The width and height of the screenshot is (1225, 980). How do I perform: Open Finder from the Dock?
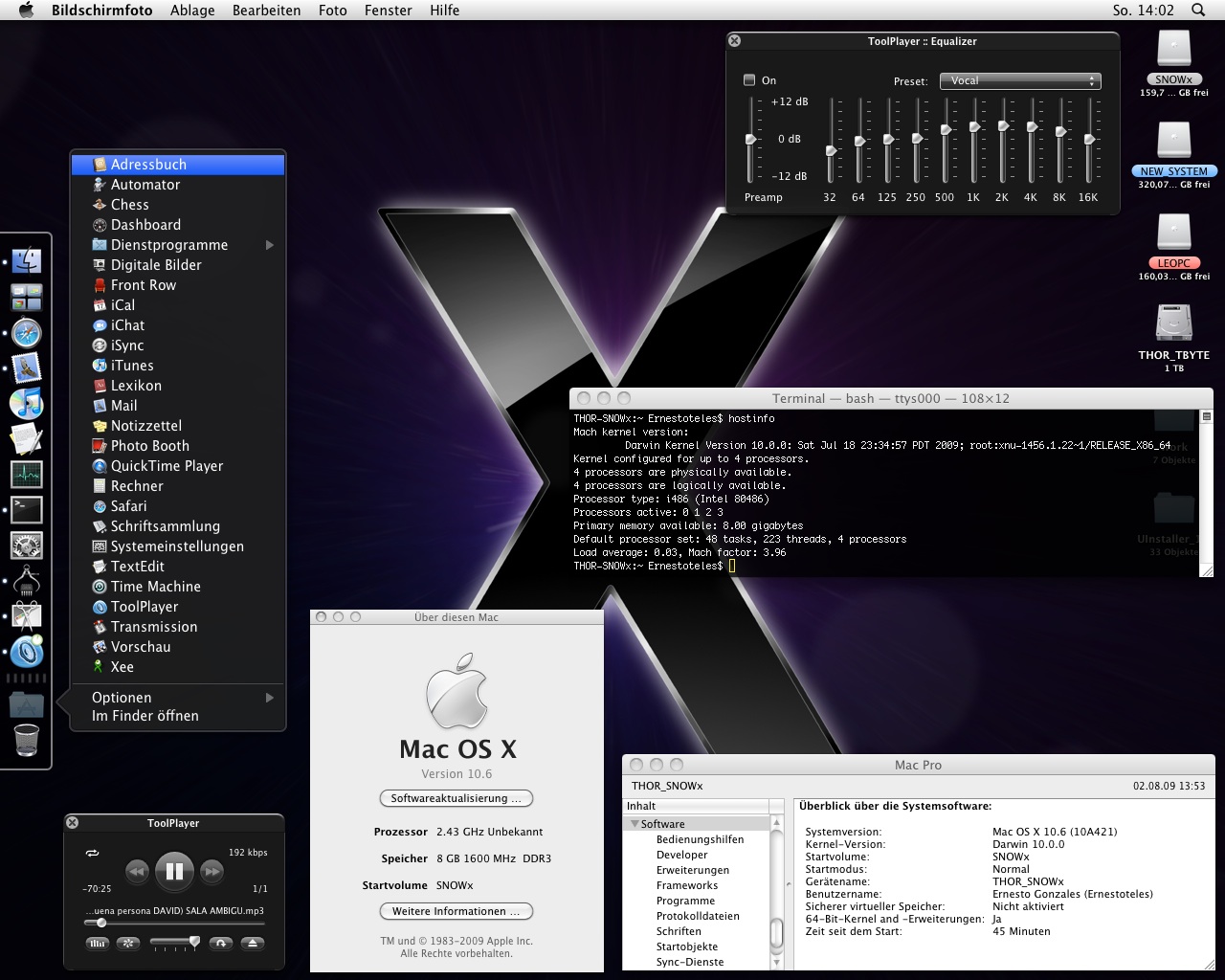[x=26, y=259]
